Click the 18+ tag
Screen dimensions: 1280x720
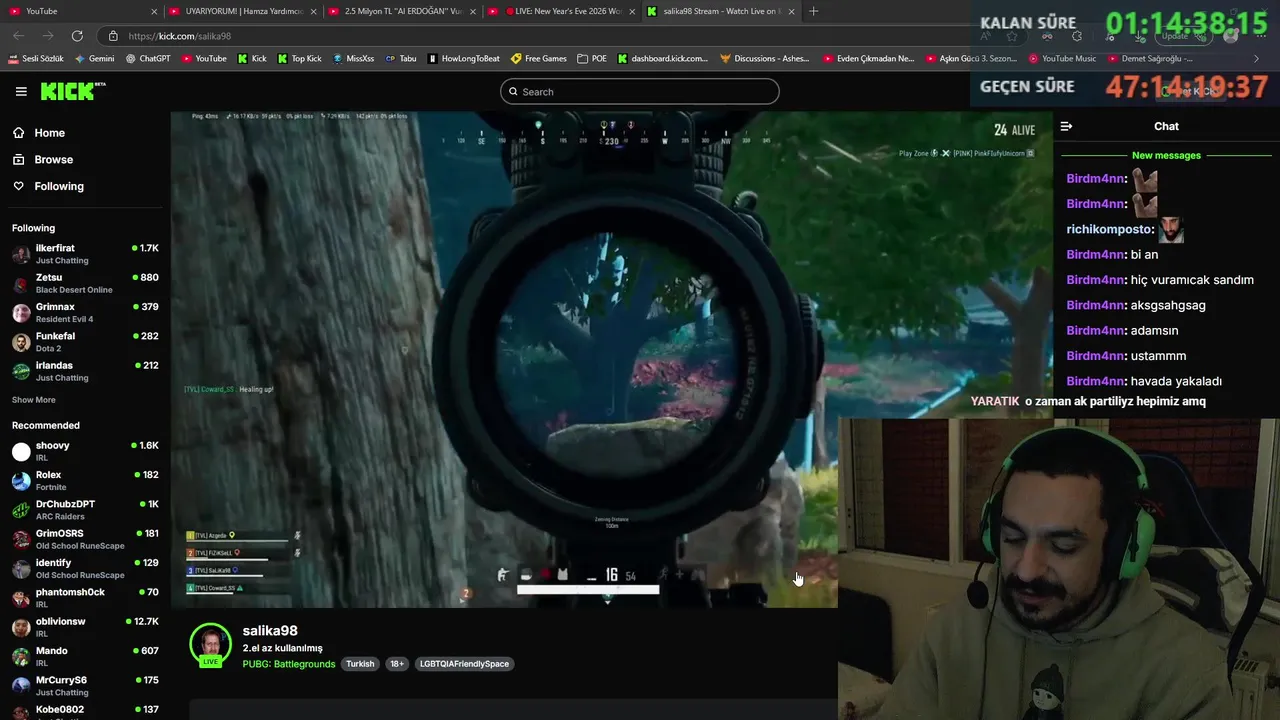coord(397,664)
